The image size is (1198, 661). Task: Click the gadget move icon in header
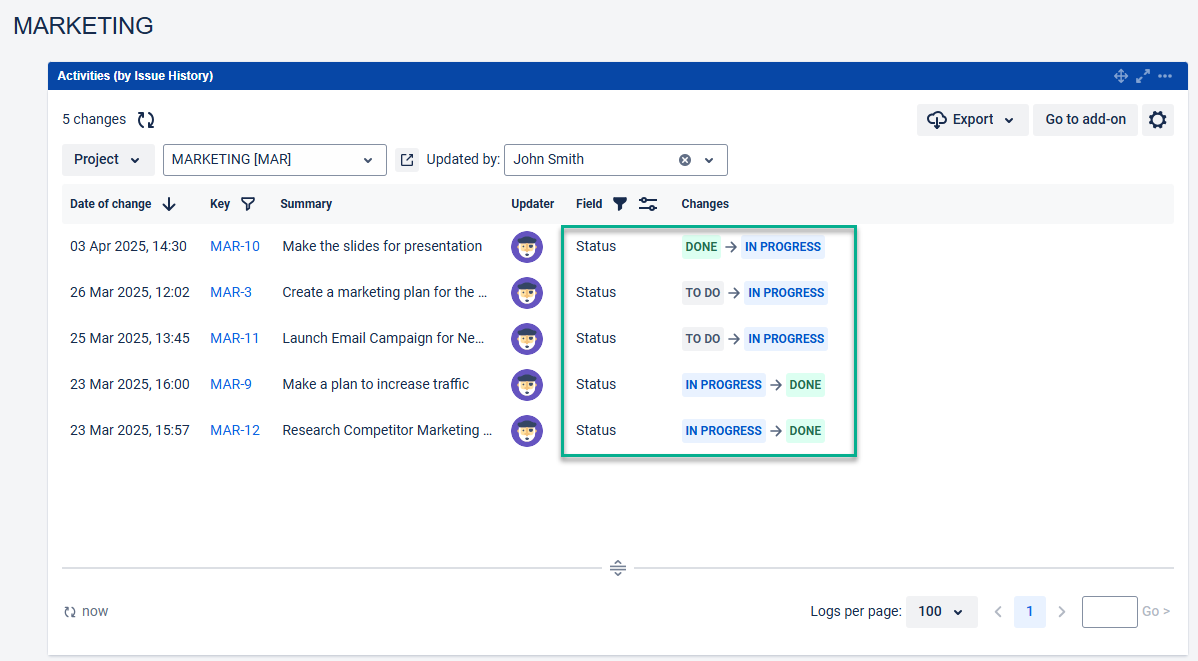pos(1121,76)
